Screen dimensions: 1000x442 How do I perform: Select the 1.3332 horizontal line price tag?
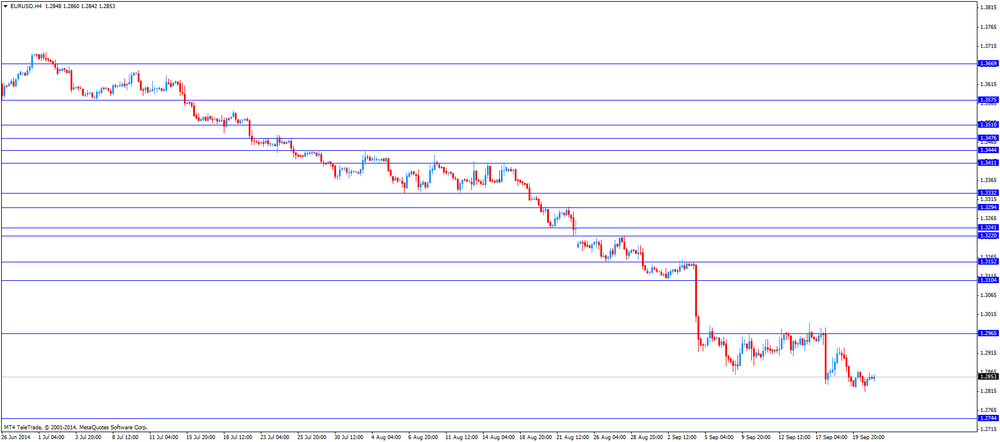coord(988,193)
